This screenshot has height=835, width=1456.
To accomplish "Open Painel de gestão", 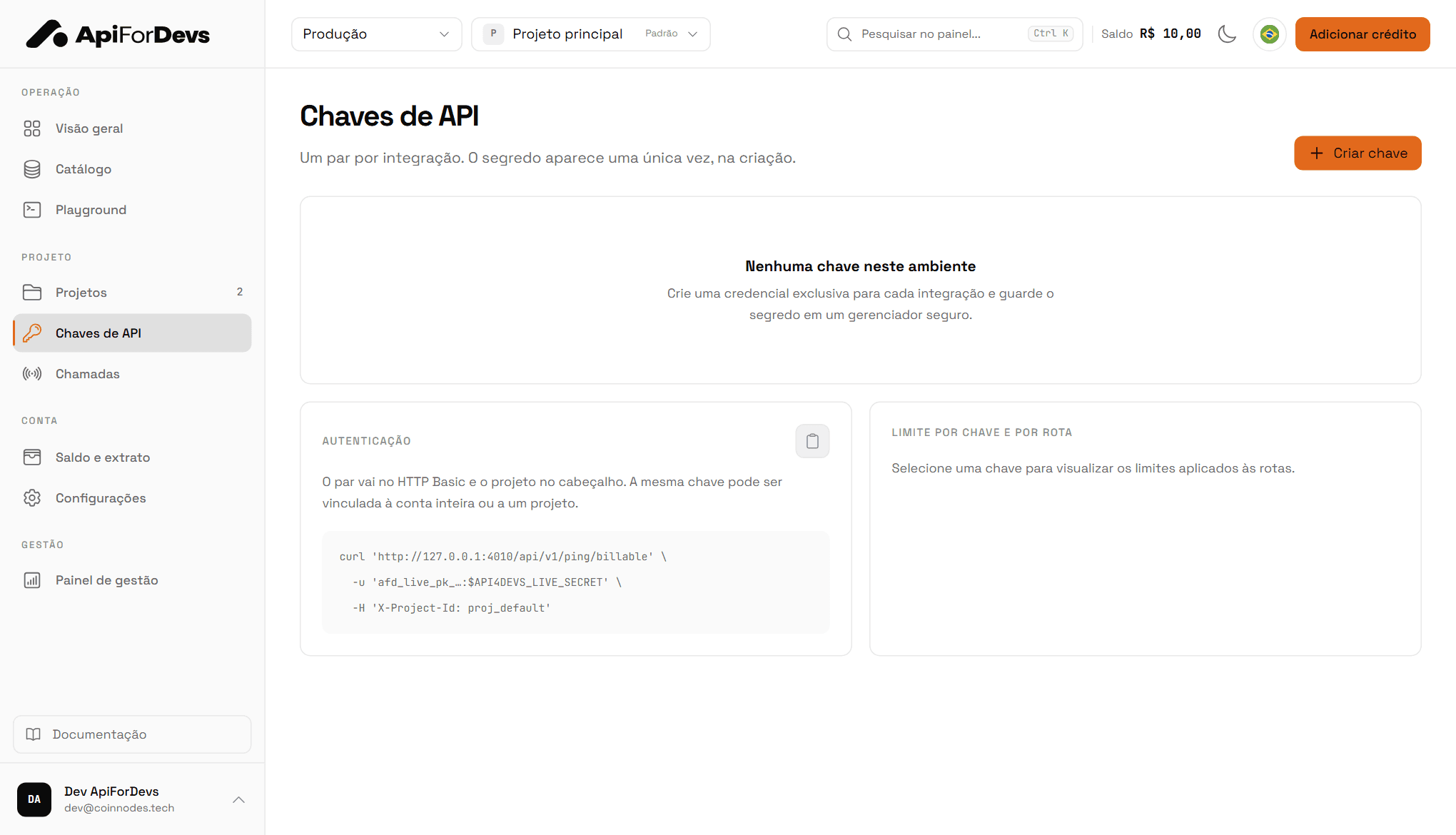I will [132, 580].
